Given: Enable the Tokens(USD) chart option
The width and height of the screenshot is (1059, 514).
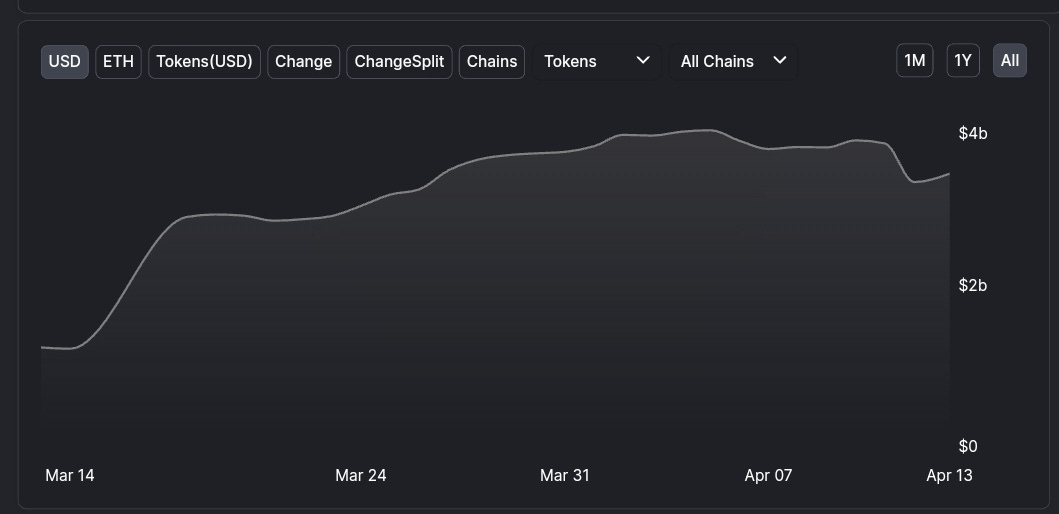Looking at the screenshot, I should pyautogui.click(x=204, y=61).
